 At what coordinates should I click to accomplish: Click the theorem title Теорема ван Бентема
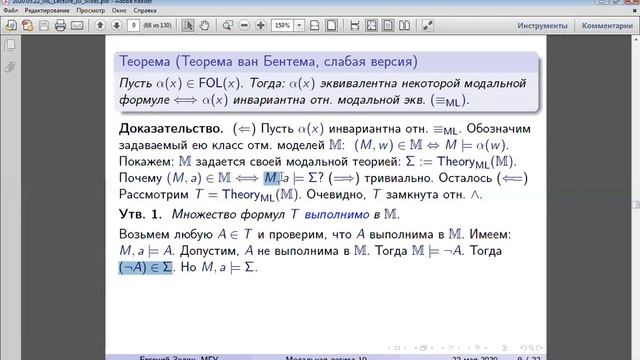tap(268, 62)
